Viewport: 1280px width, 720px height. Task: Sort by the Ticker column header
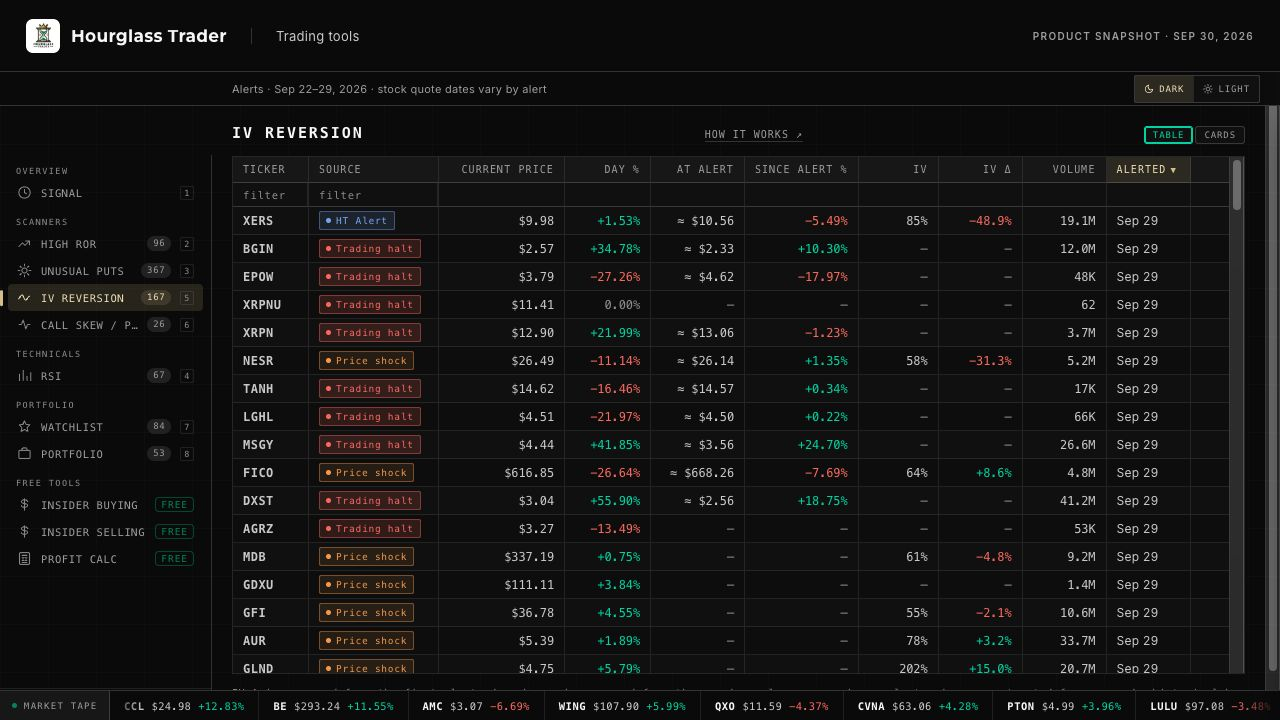point(271,170)
